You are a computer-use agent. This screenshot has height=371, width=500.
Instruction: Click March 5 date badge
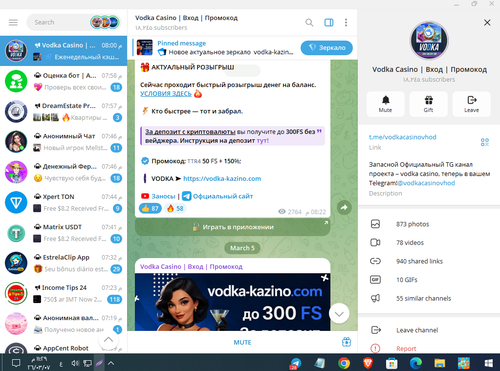(242, 248)
